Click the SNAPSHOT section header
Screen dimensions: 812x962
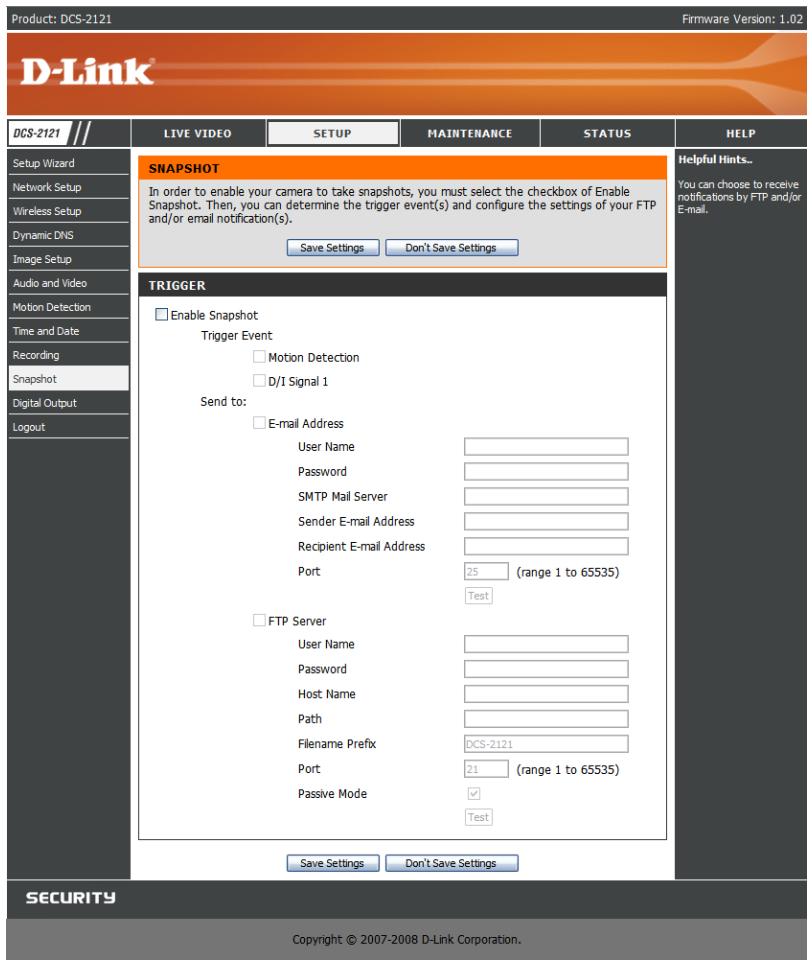(402, 168)
